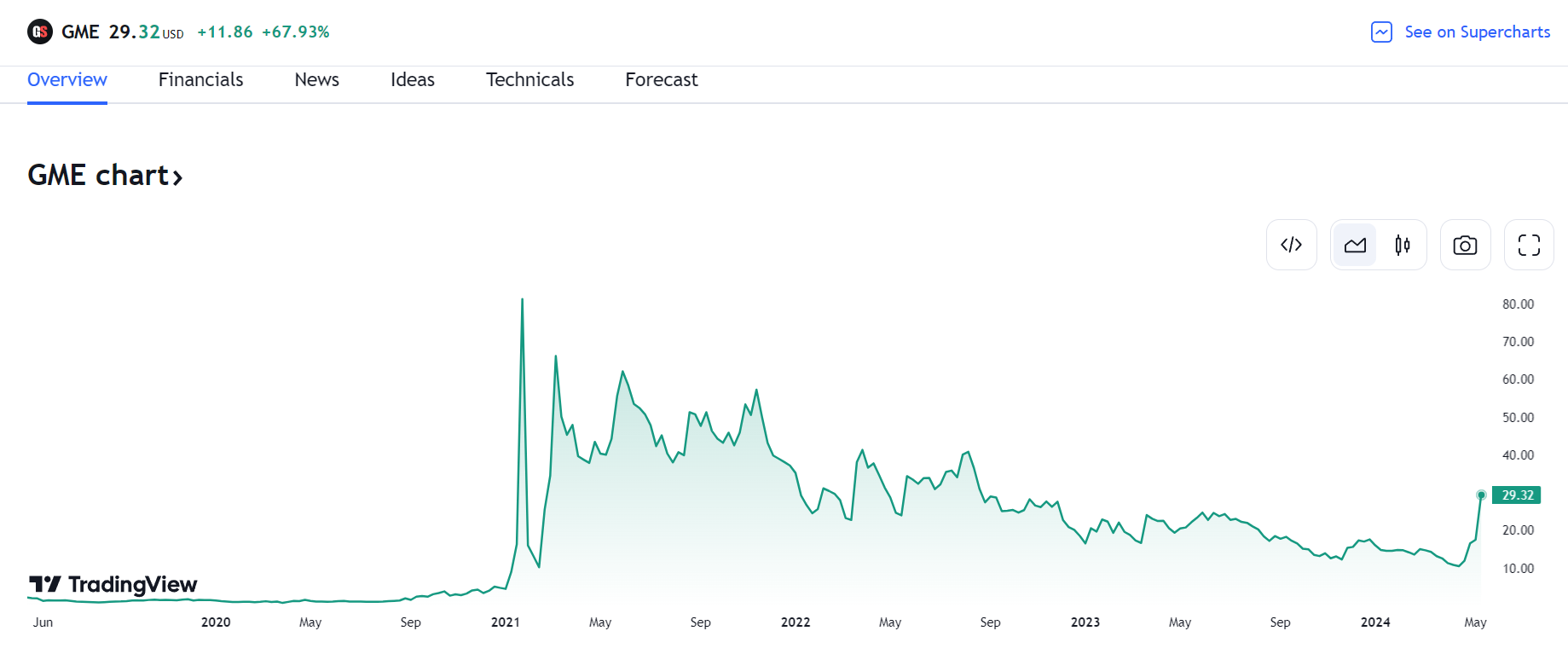Click the 2021 marker on time axis

coord(506,622)
